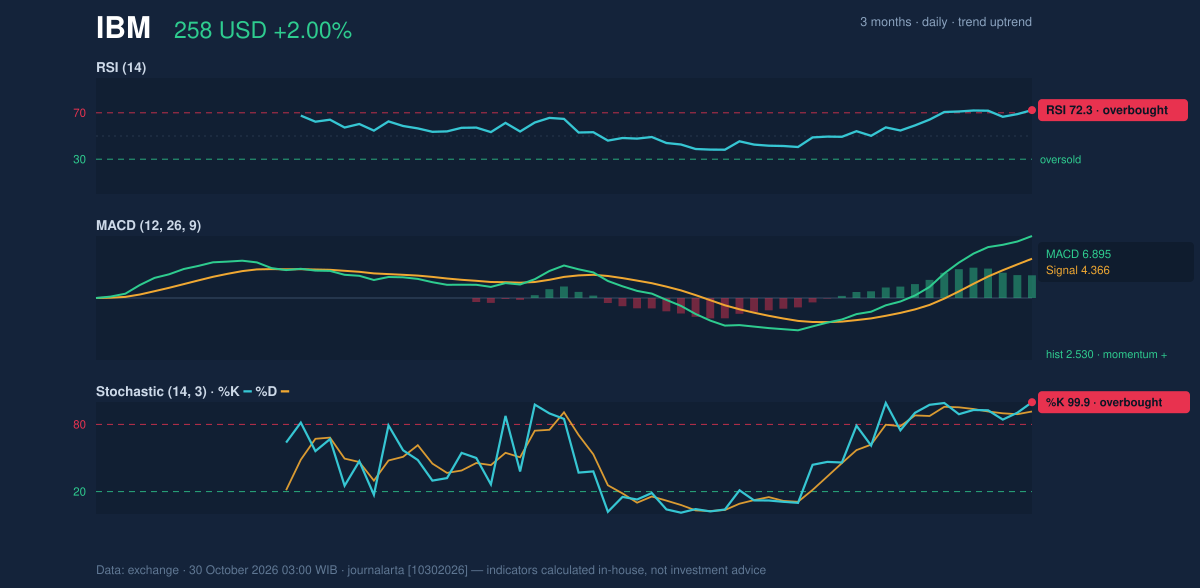Viewport: 1200px width, 588px height.
Task: Click the Signal 4.366 value
Action: click(1078, 270)
